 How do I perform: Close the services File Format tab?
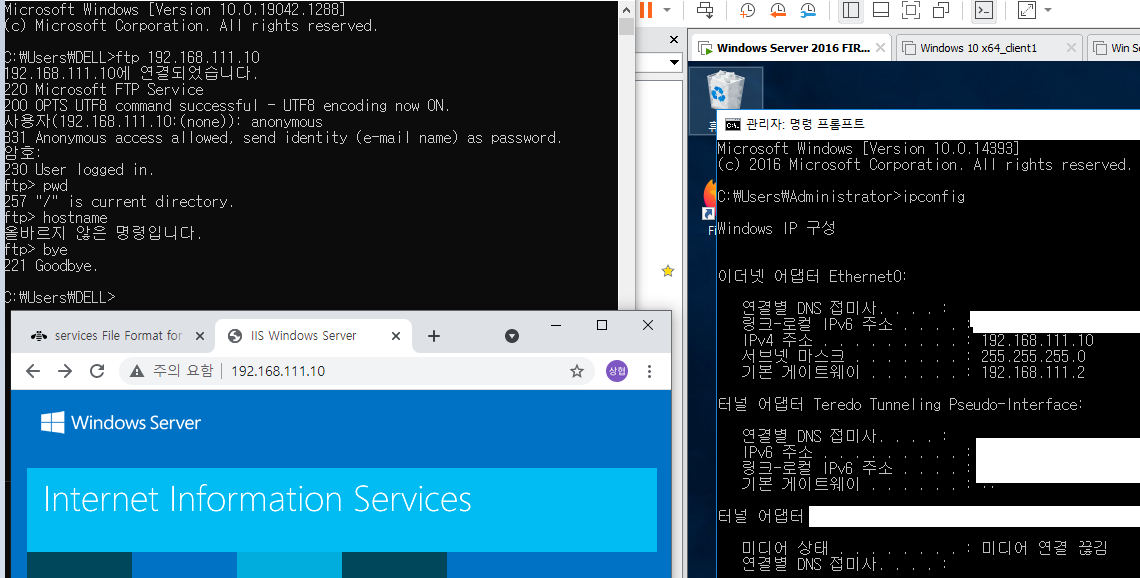click(x=200, y=336)
